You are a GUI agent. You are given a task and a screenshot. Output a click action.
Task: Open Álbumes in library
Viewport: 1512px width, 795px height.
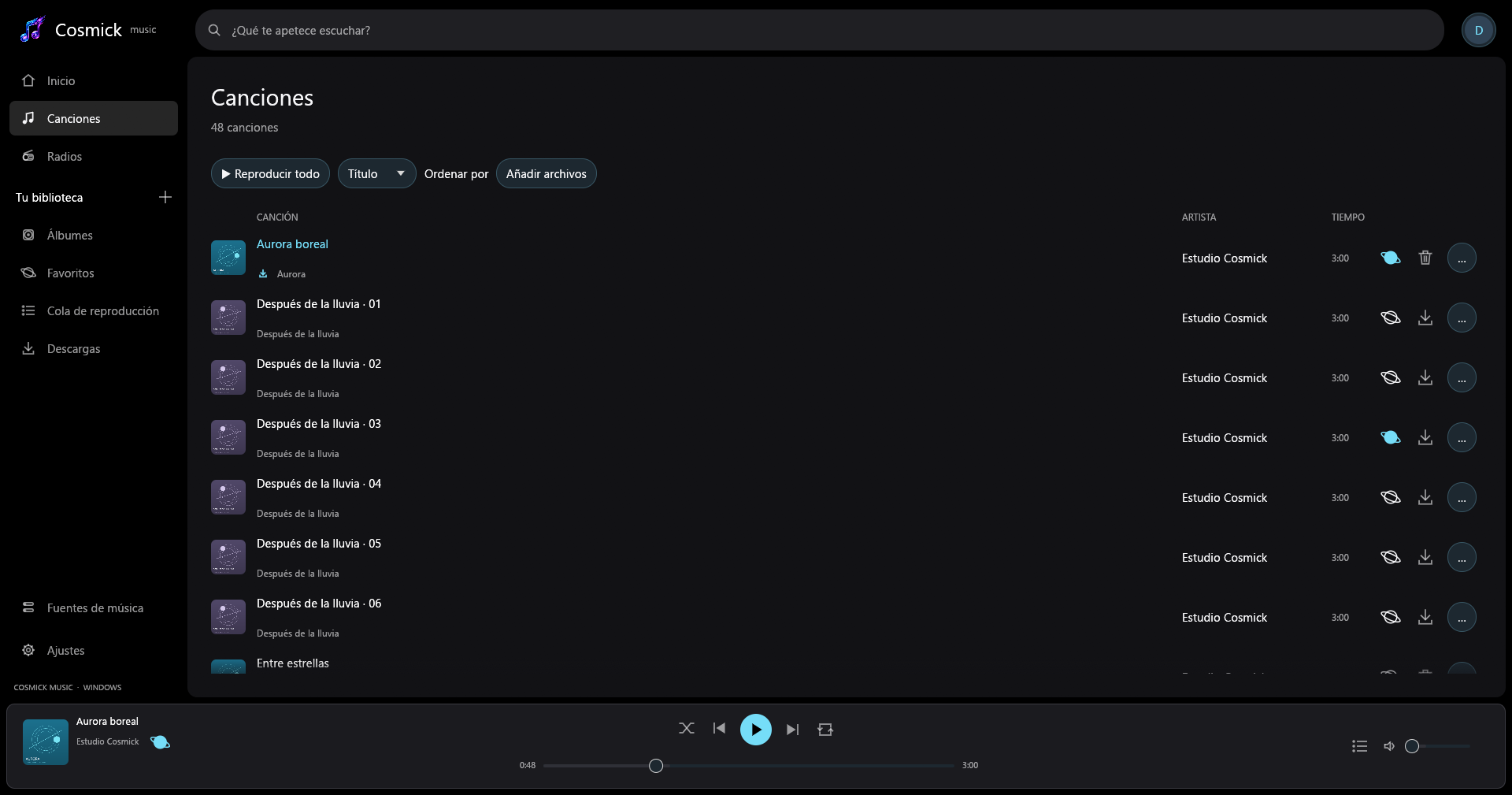click(94, 235)
